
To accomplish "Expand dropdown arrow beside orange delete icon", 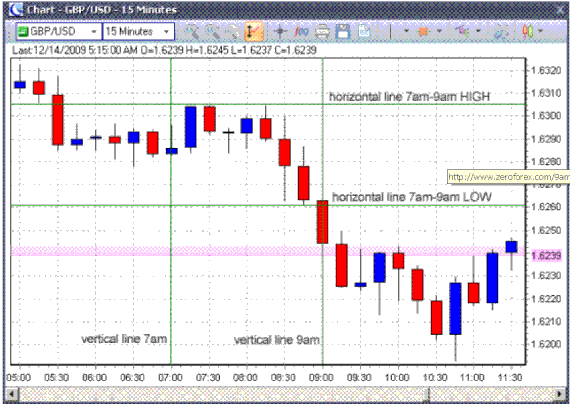I will click(x=439, y=31).
